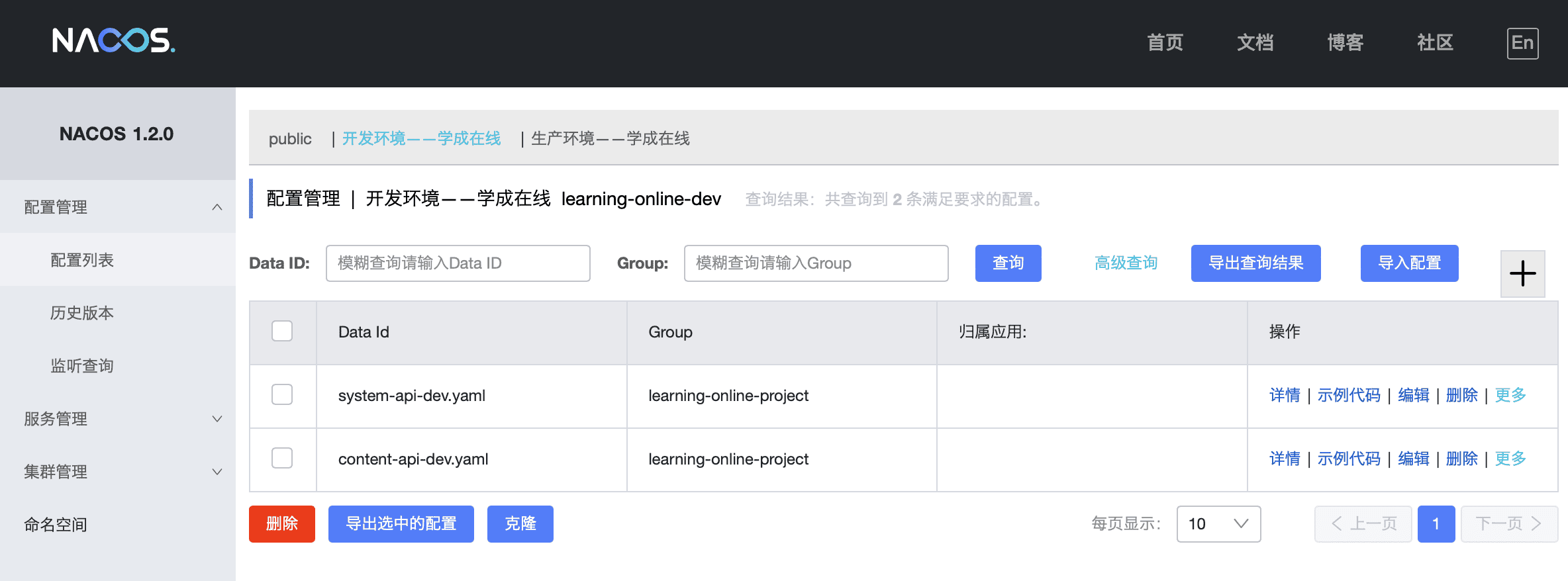The height and width of the screenshot is (581, 1568).
Task: Click the NACOS 1.2.0 version label
Action: pyautogui.click(x=117, y=134)
